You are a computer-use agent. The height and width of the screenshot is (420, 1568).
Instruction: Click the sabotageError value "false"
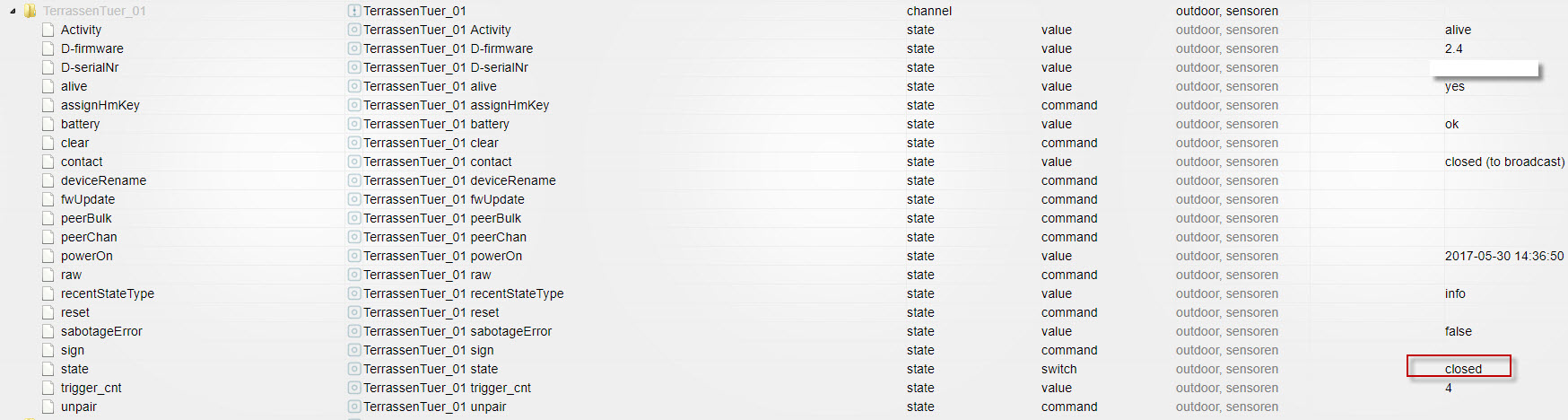click(1458, 332)
